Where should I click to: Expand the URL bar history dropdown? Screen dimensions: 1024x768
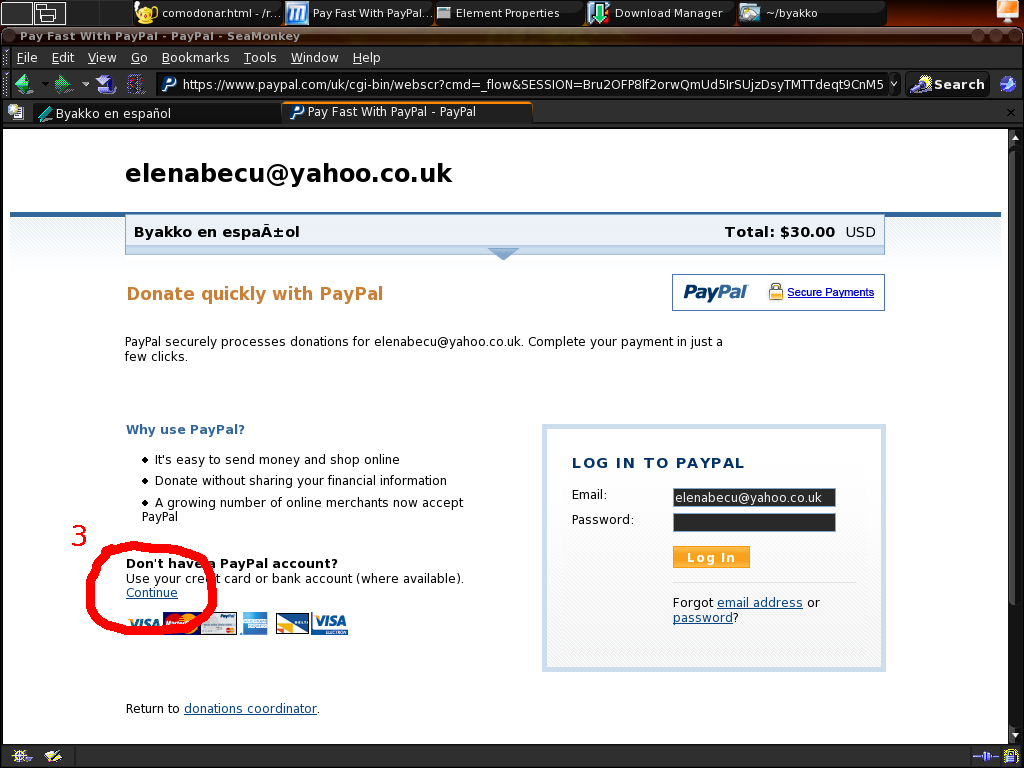point(894,84)
